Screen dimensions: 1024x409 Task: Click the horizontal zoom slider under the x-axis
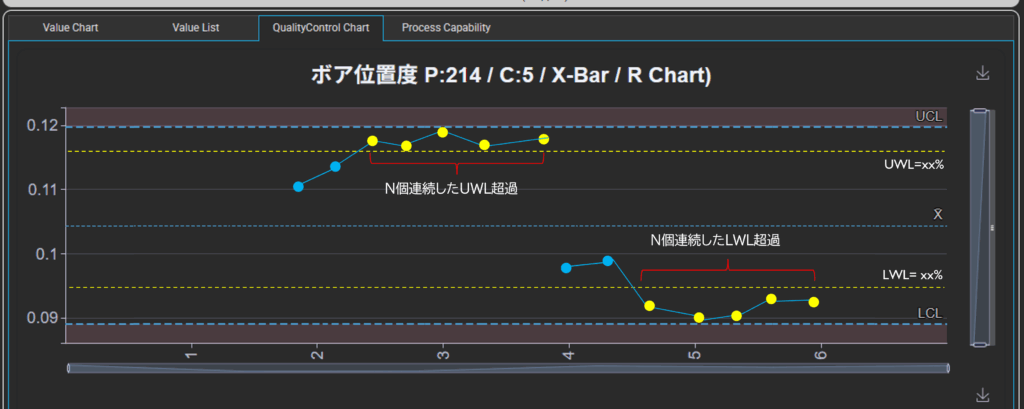pos(508,368)
